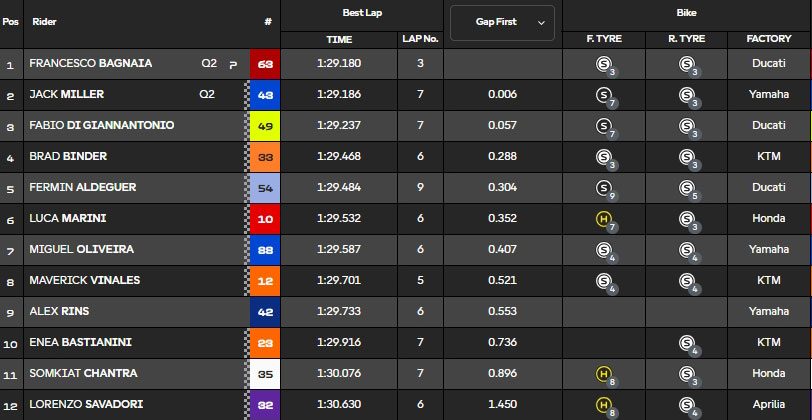Click Jack Miller's rear tyre icon
This screenshot has width=812, height=420.
[687, 96]
